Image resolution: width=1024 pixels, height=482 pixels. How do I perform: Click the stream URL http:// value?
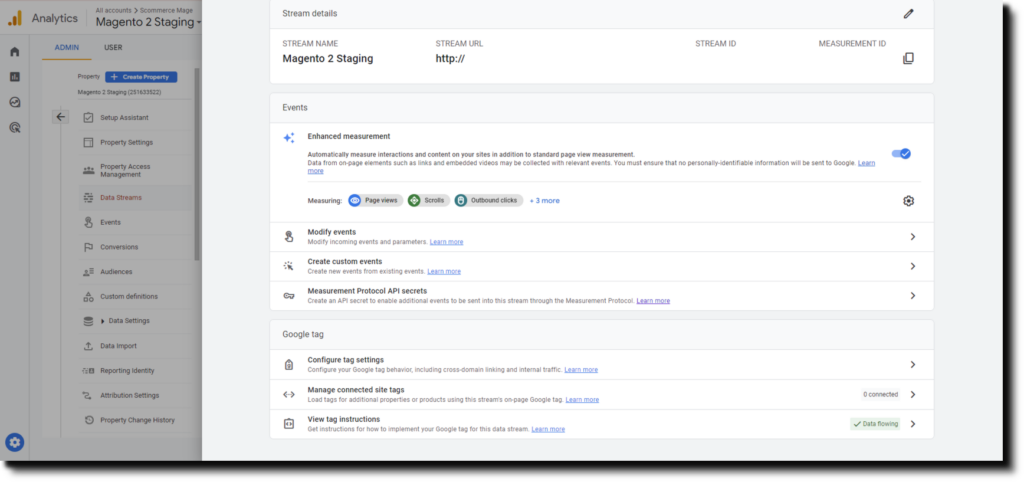click(x=450, y=59)
